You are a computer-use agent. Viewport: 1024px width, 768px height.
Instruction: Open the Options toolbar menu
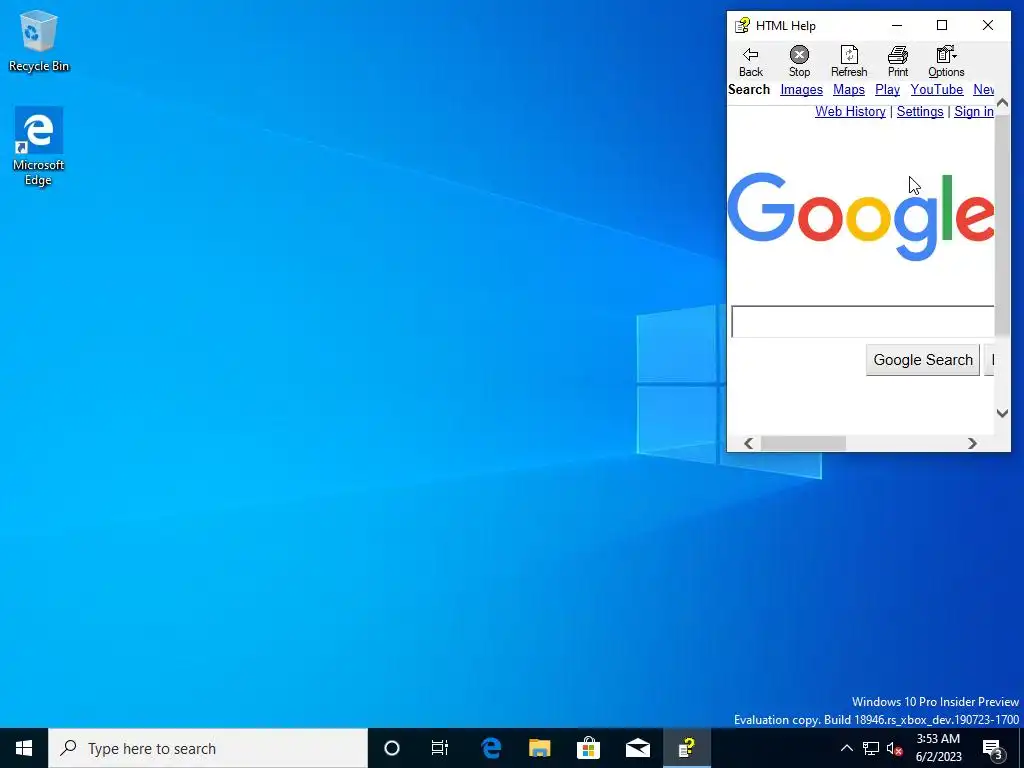point(946,61)
